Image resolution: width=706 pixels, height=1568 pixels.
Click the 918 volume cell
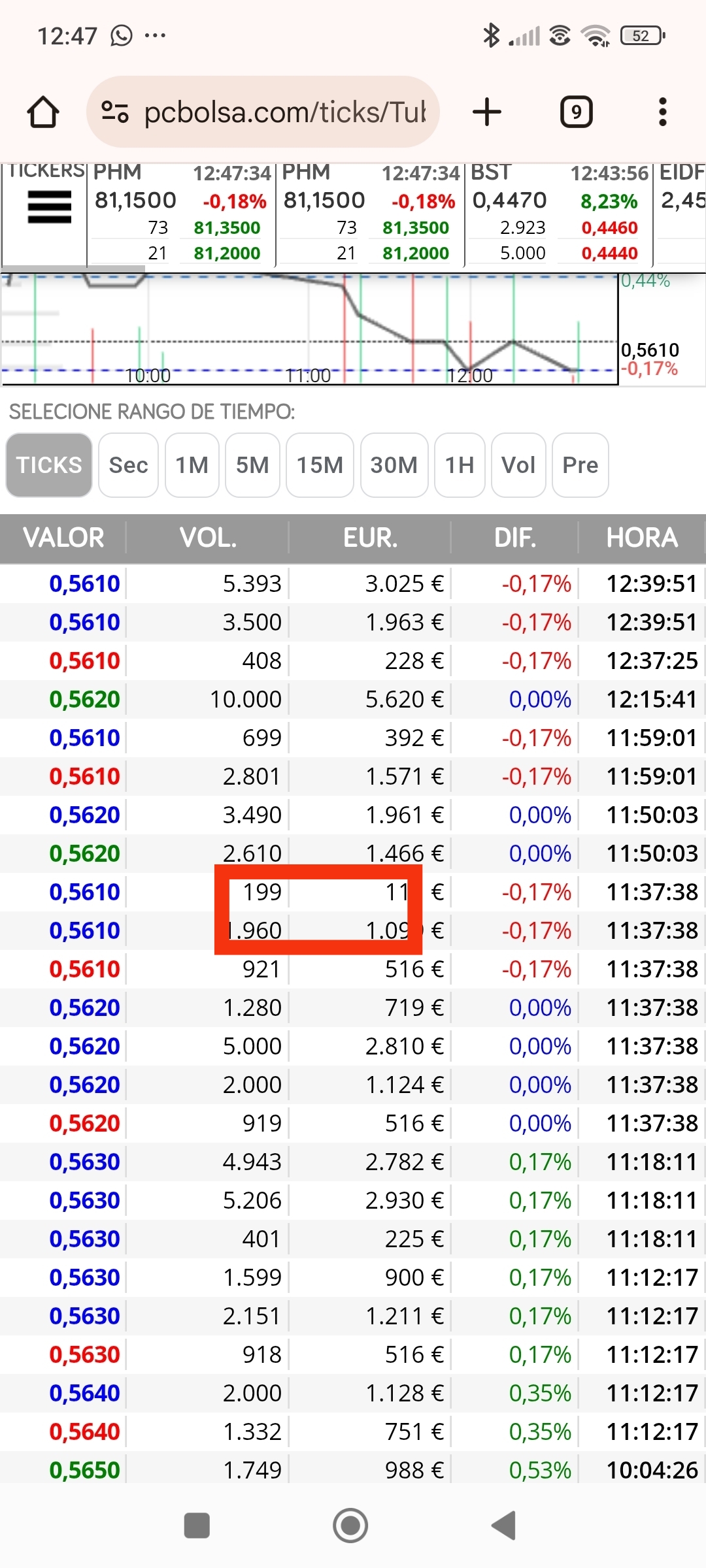click(x=262, y=1354)
